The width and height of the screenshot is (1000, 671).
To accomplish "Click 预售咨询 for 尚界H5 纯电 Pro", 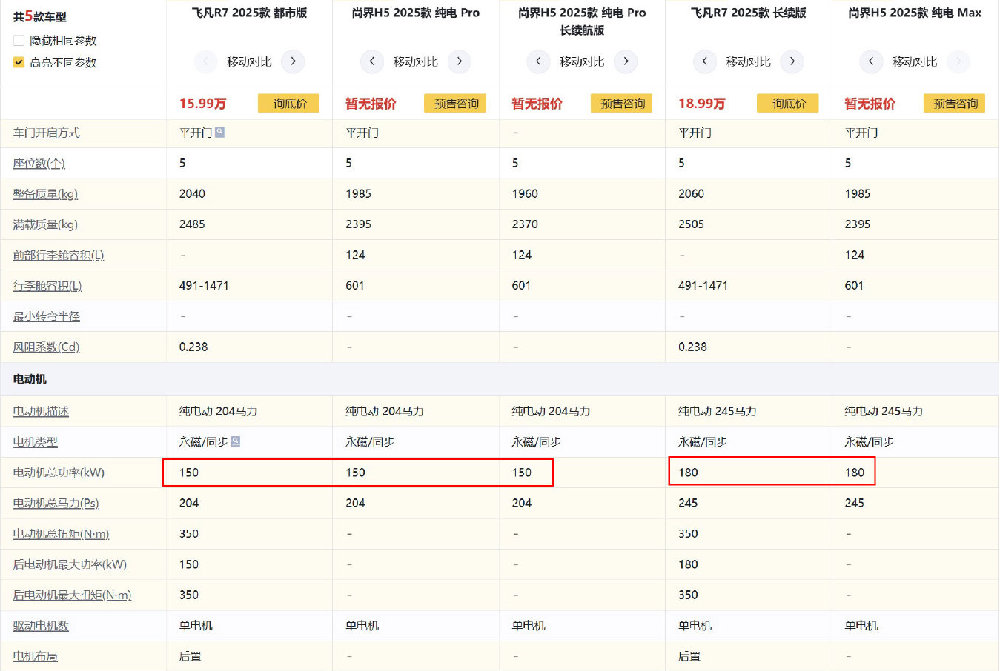I will [x=454, y=103].
